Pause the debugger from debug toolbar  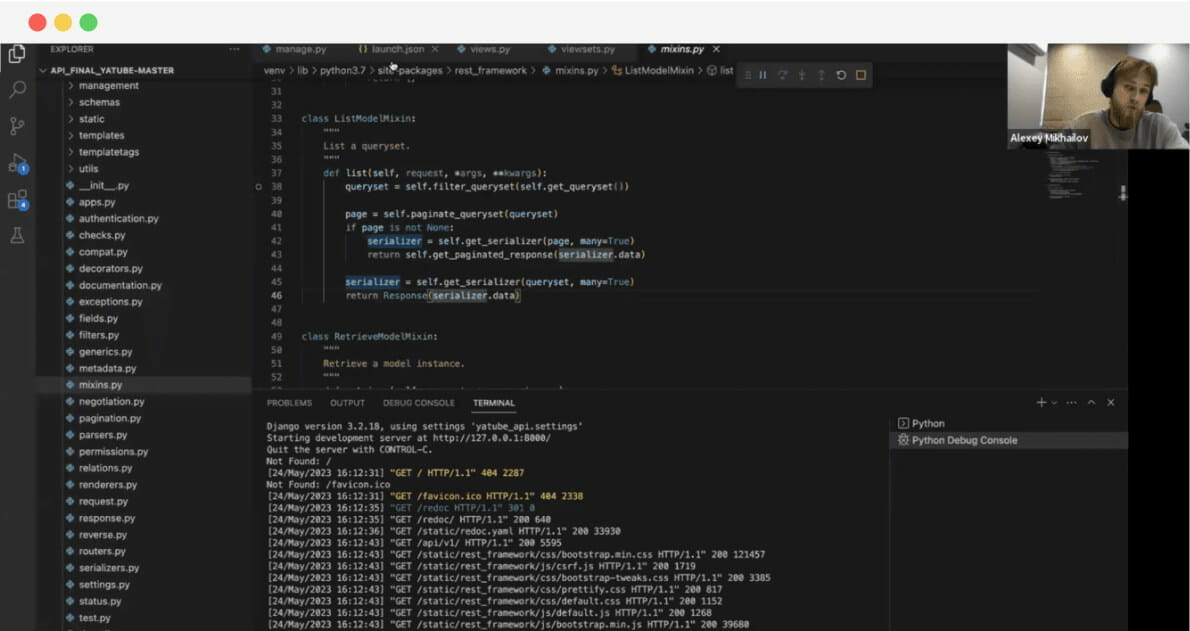tap(763, 75)
